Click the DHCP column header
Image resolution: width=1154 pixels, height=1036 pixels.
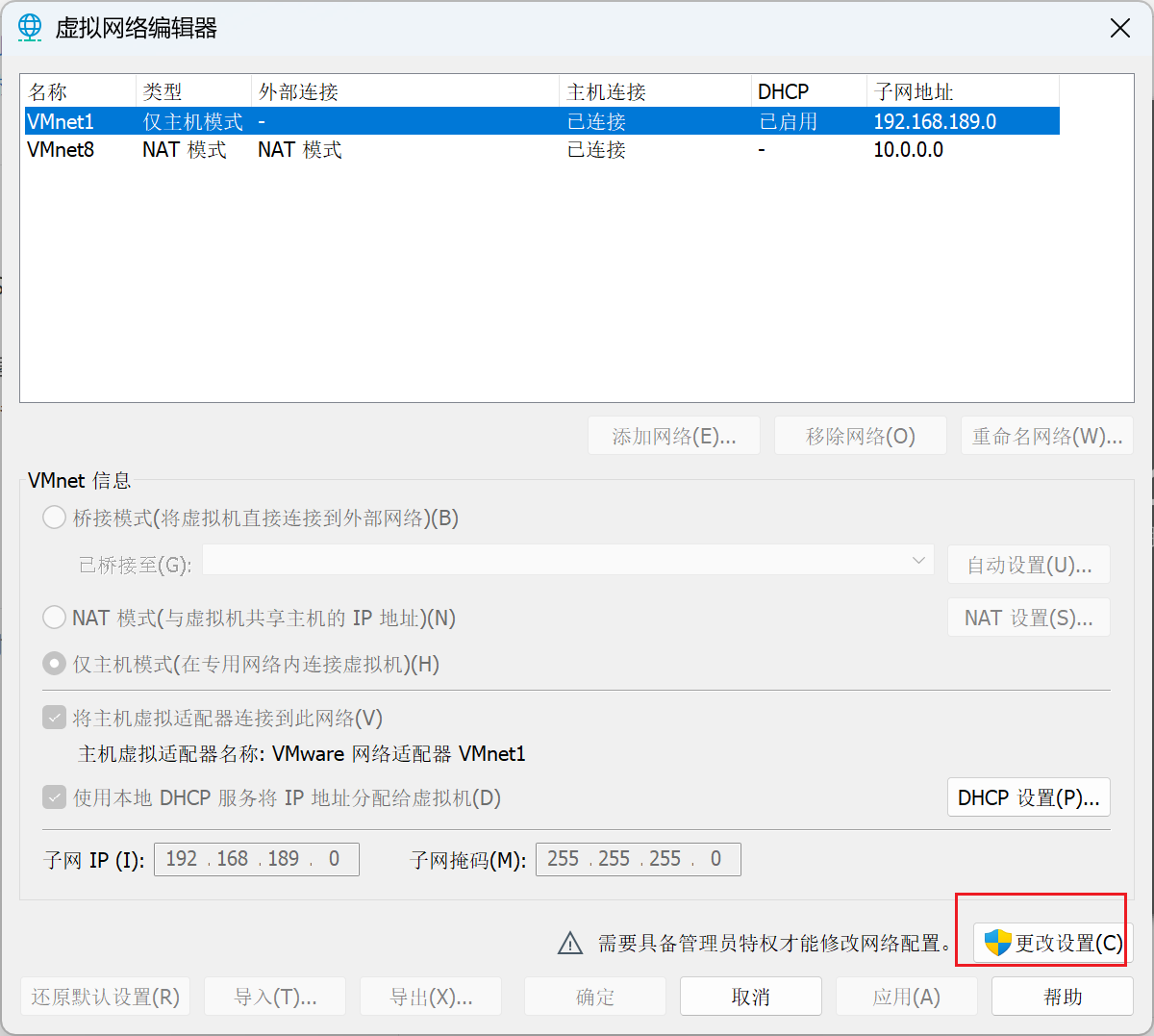tap(809, 91)
